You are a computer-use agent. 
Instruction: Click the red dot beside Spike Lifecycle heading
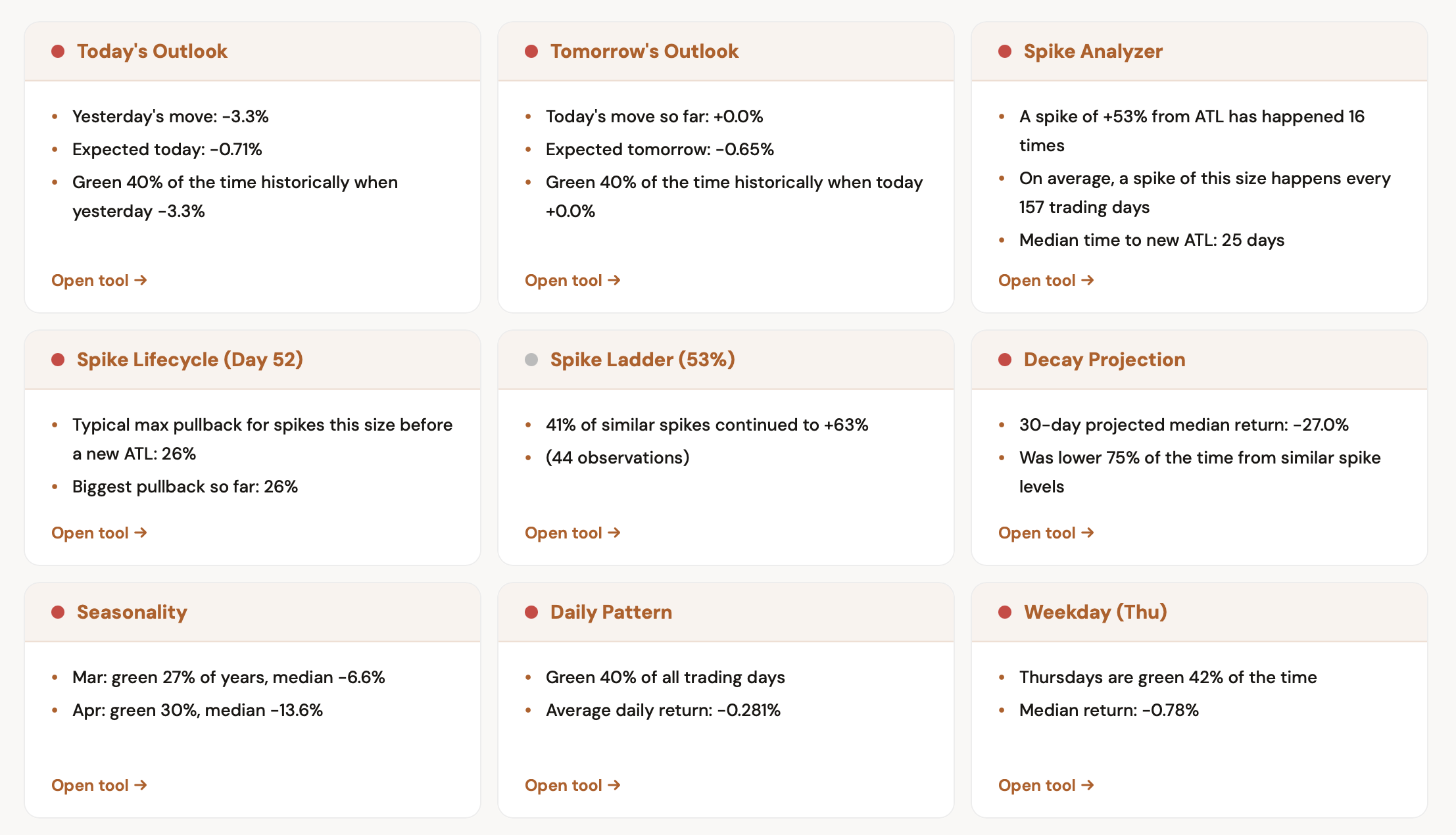click(58, 360)
